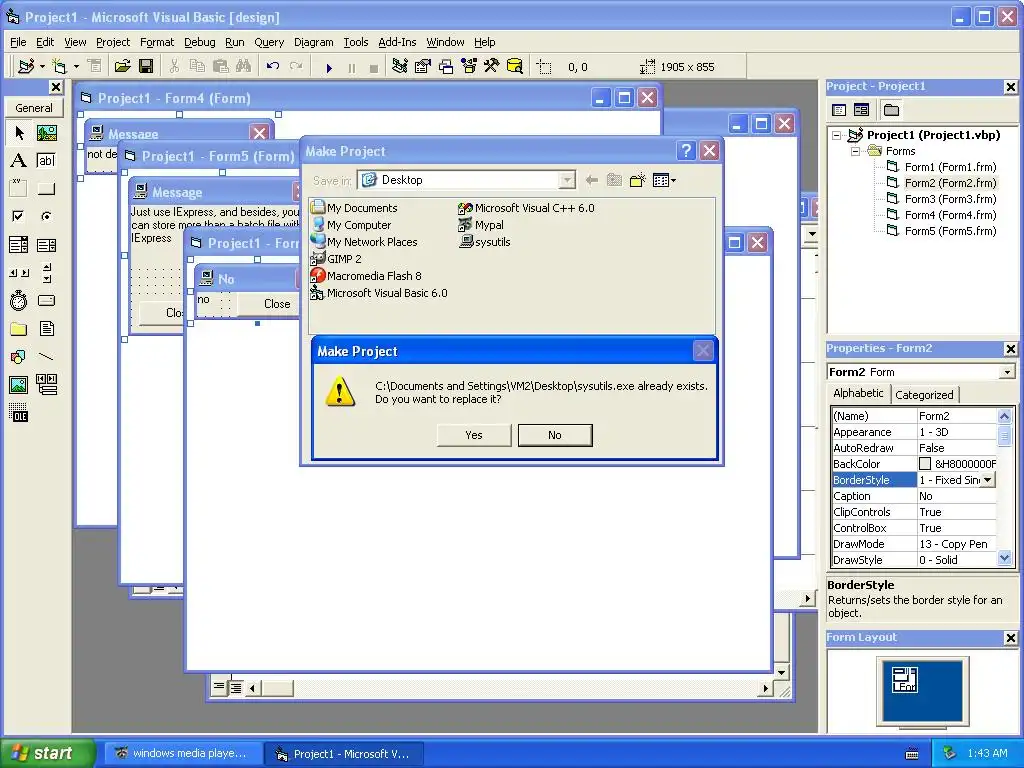Collapse the Project1 (Project1.vbp) tree node

[x=837, y=135]
